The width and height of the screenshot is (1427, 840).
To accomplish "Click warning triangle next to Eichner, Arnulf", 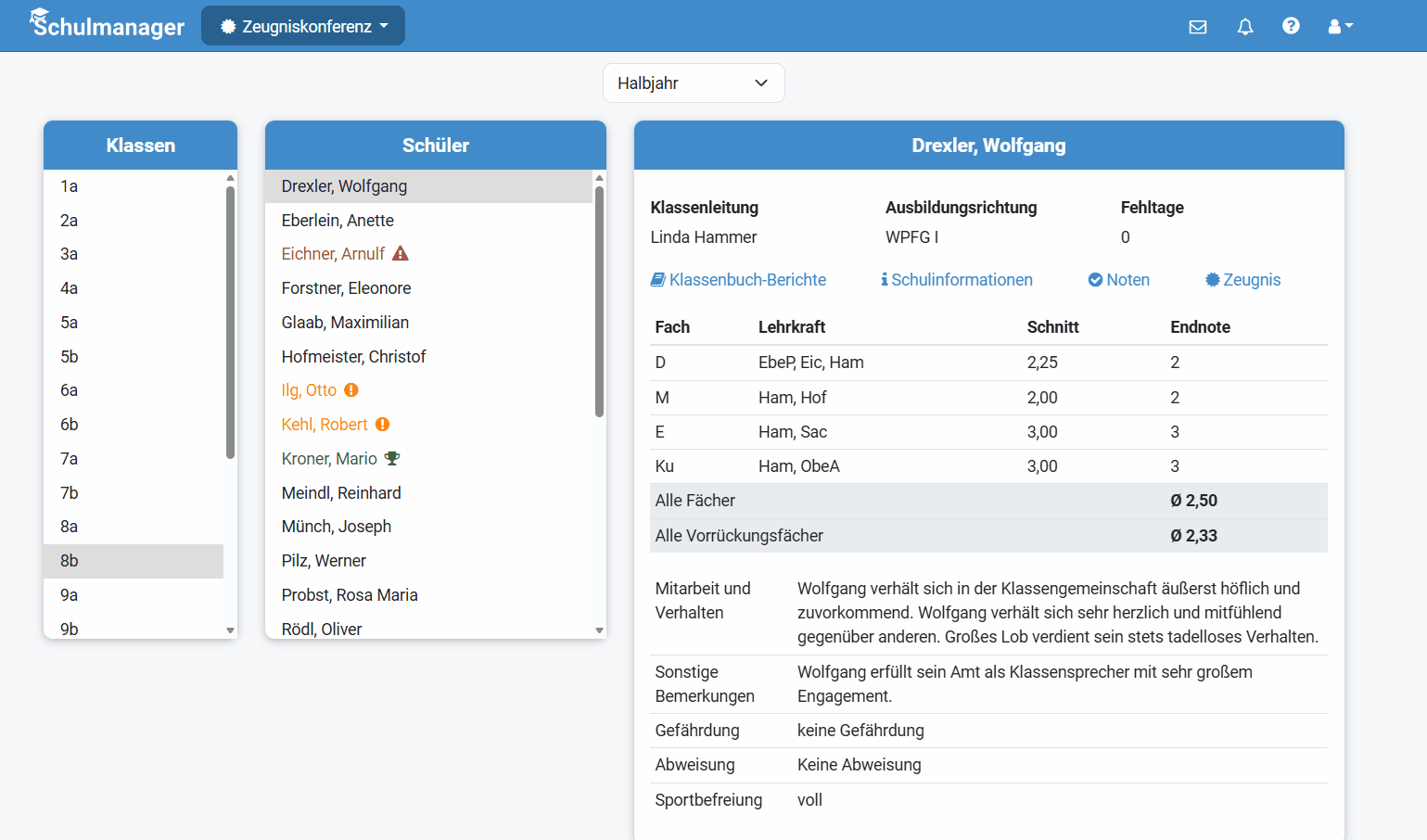I will click(x=401, y=254).
